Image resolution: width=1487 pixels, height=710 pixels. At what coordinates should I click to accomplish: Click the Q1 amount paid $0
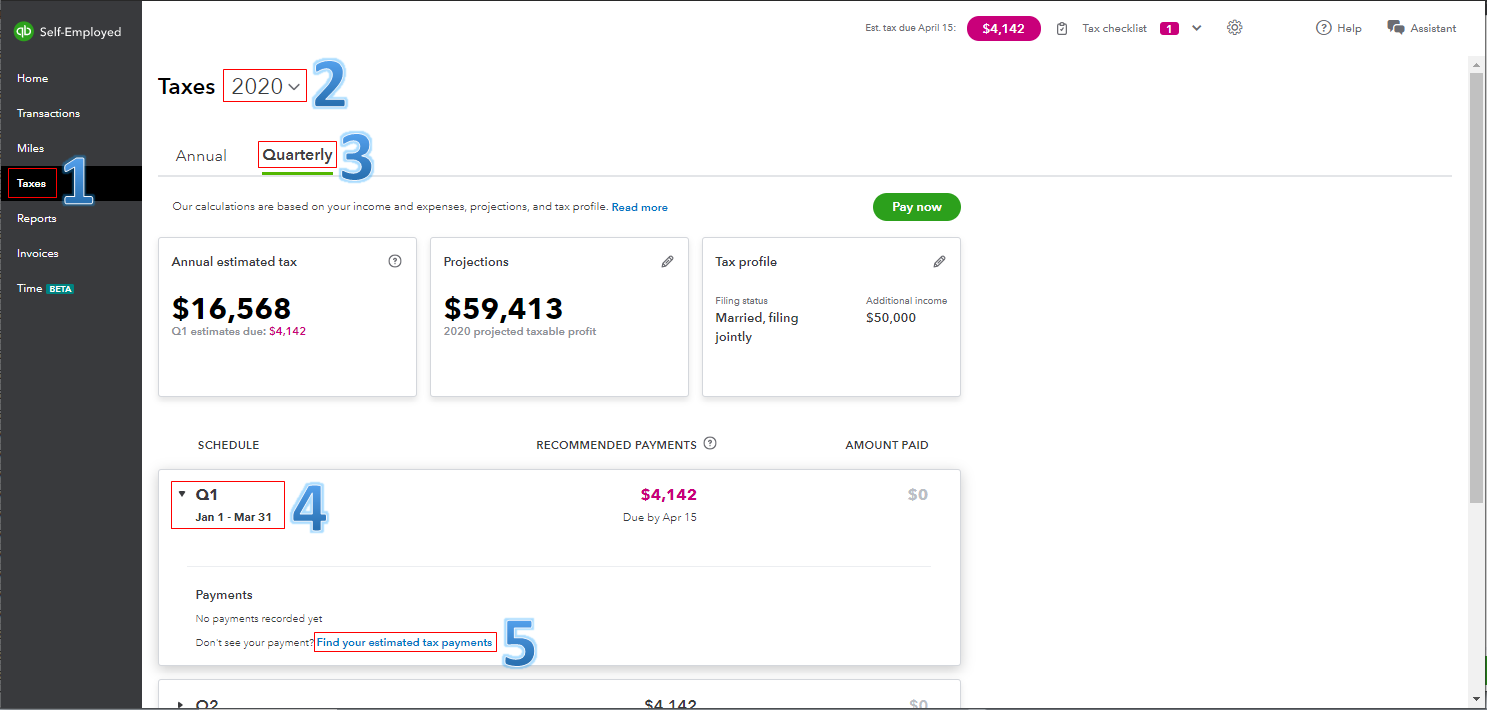917,494
